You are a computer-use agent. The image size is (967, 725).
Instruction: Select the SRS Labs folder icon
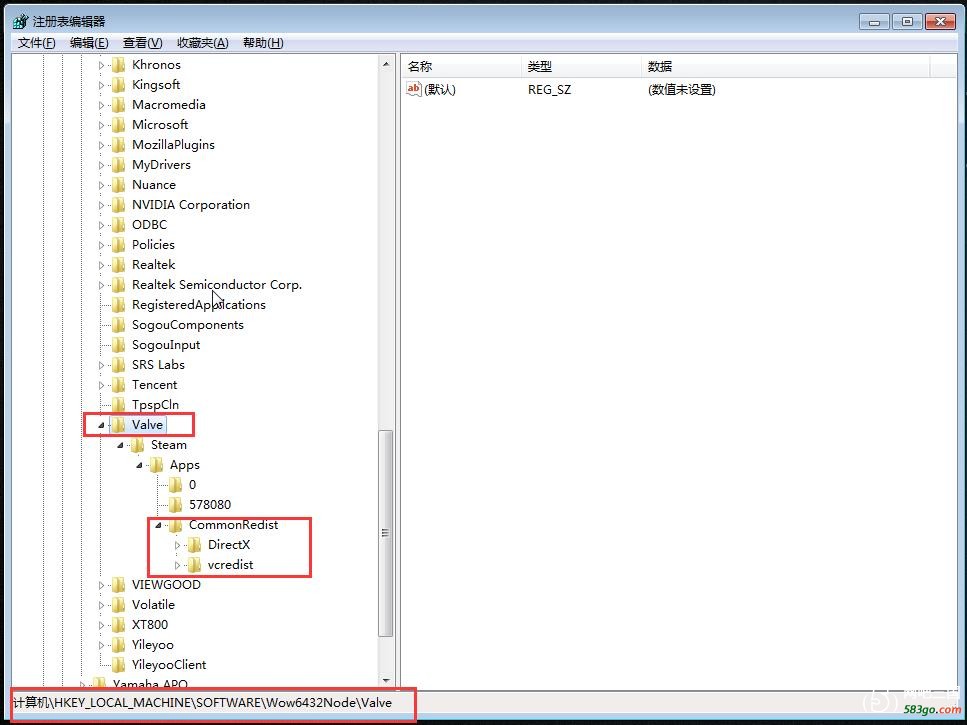click(118, 365)
